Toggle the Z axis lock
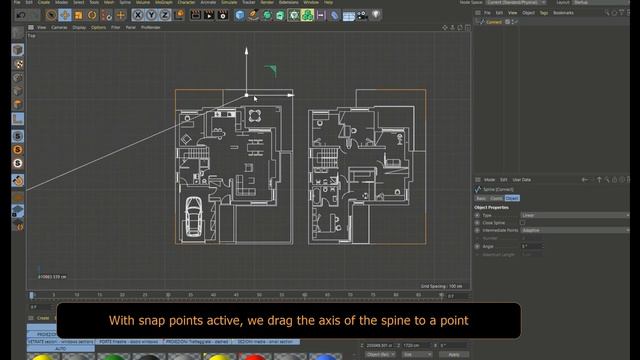Image resolution: width=640 pixels, height=360 pixels. click(x=165, y=15)
